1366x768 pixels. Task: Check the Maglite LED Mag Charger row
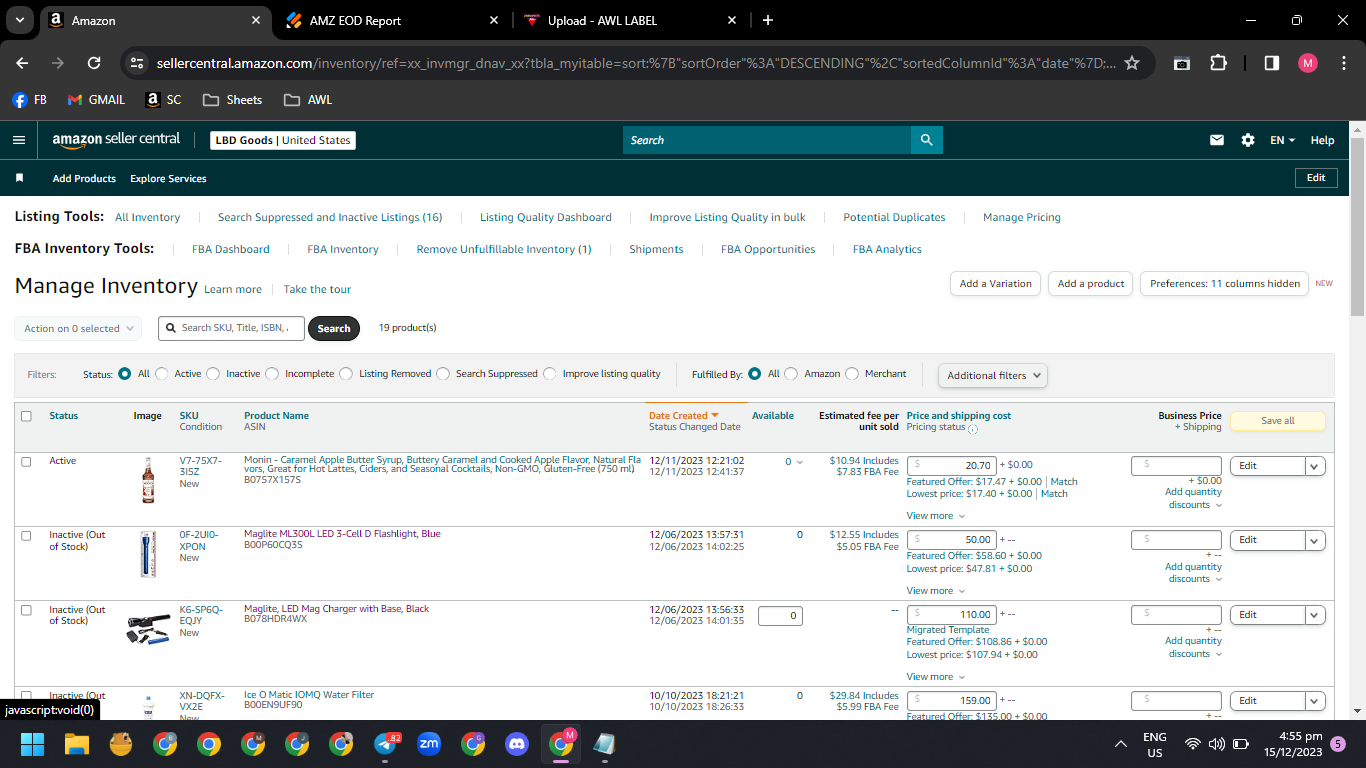point(26,610)
